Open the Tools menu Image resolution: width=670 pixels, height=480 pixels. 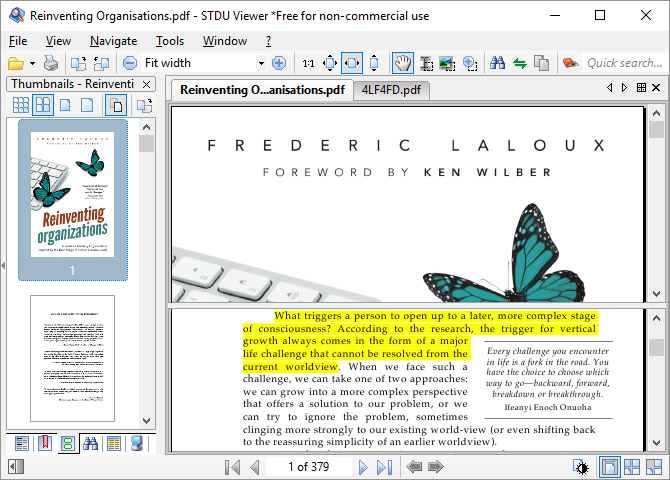(x=170, y=41)
